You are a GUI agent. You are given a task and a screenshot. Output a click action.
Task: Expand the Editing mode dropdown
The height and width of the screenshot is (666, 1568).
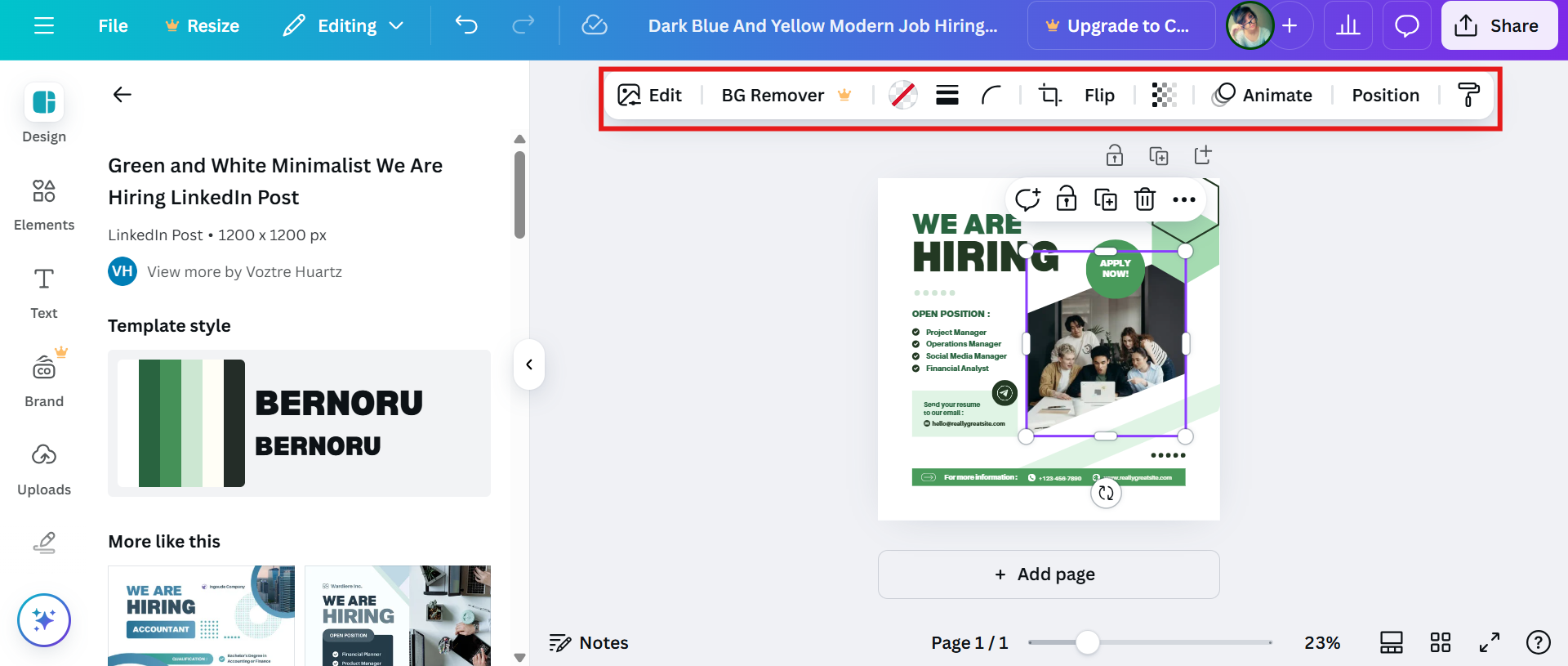click(343, 26)
